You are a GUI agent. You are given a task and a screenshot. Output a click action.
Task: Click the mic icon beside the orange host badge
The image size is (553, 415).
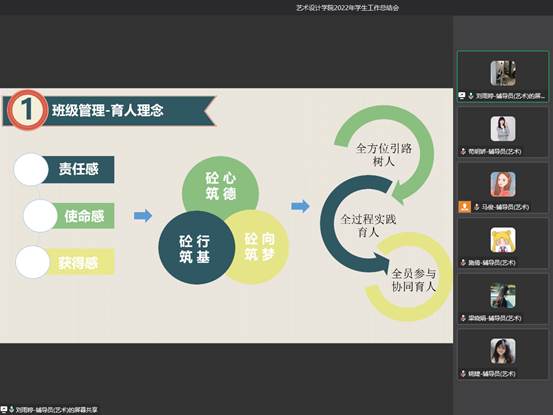[476, 207]
